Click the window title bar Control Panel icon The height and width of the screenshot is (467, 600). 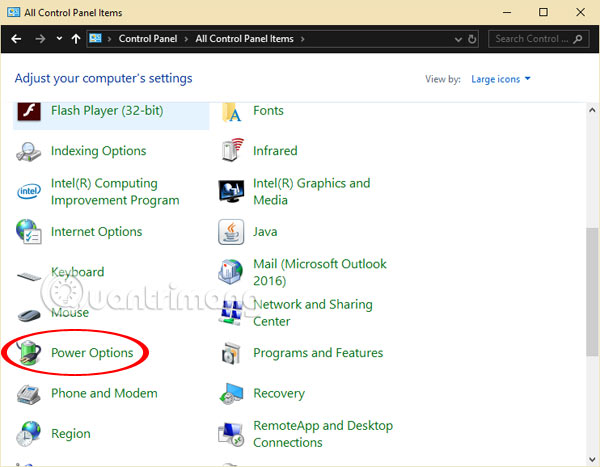13,12
